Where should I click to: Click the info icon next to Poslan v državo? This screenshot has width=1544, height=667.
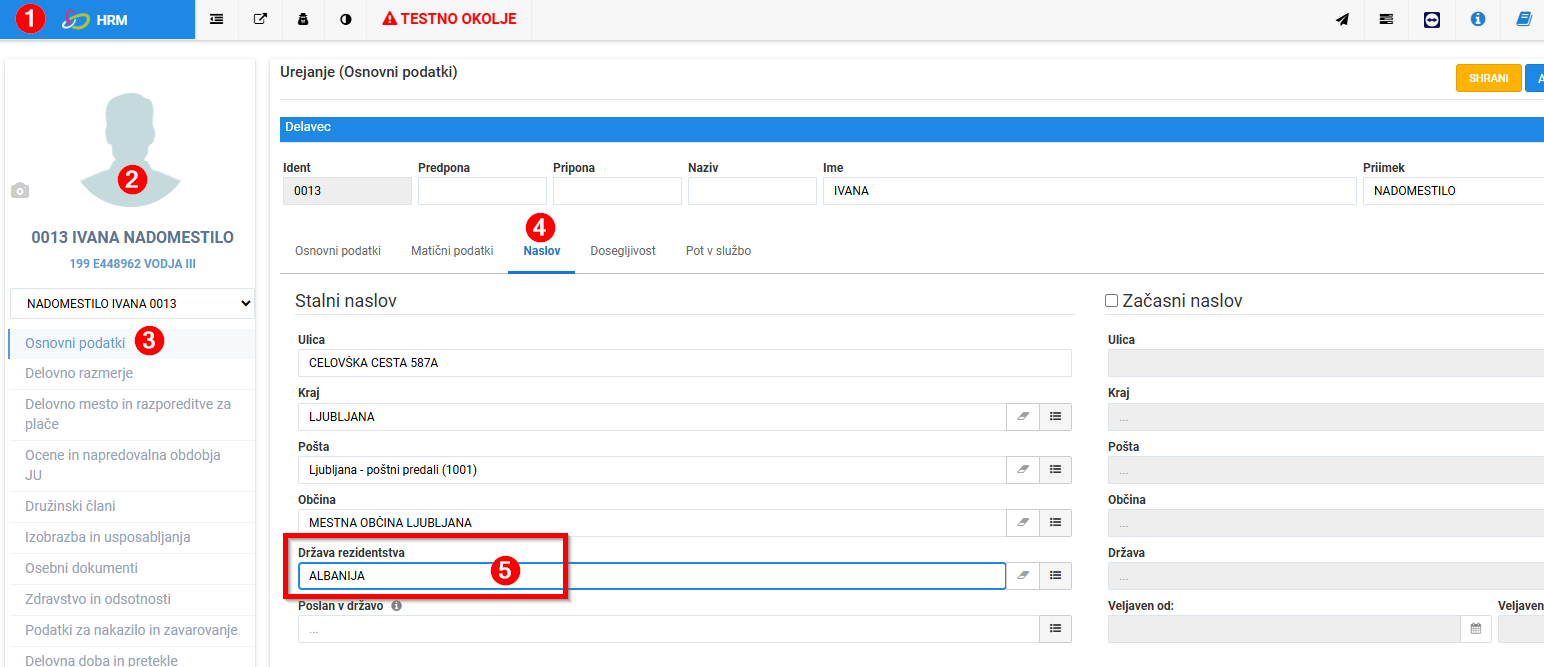coord(397,606)
